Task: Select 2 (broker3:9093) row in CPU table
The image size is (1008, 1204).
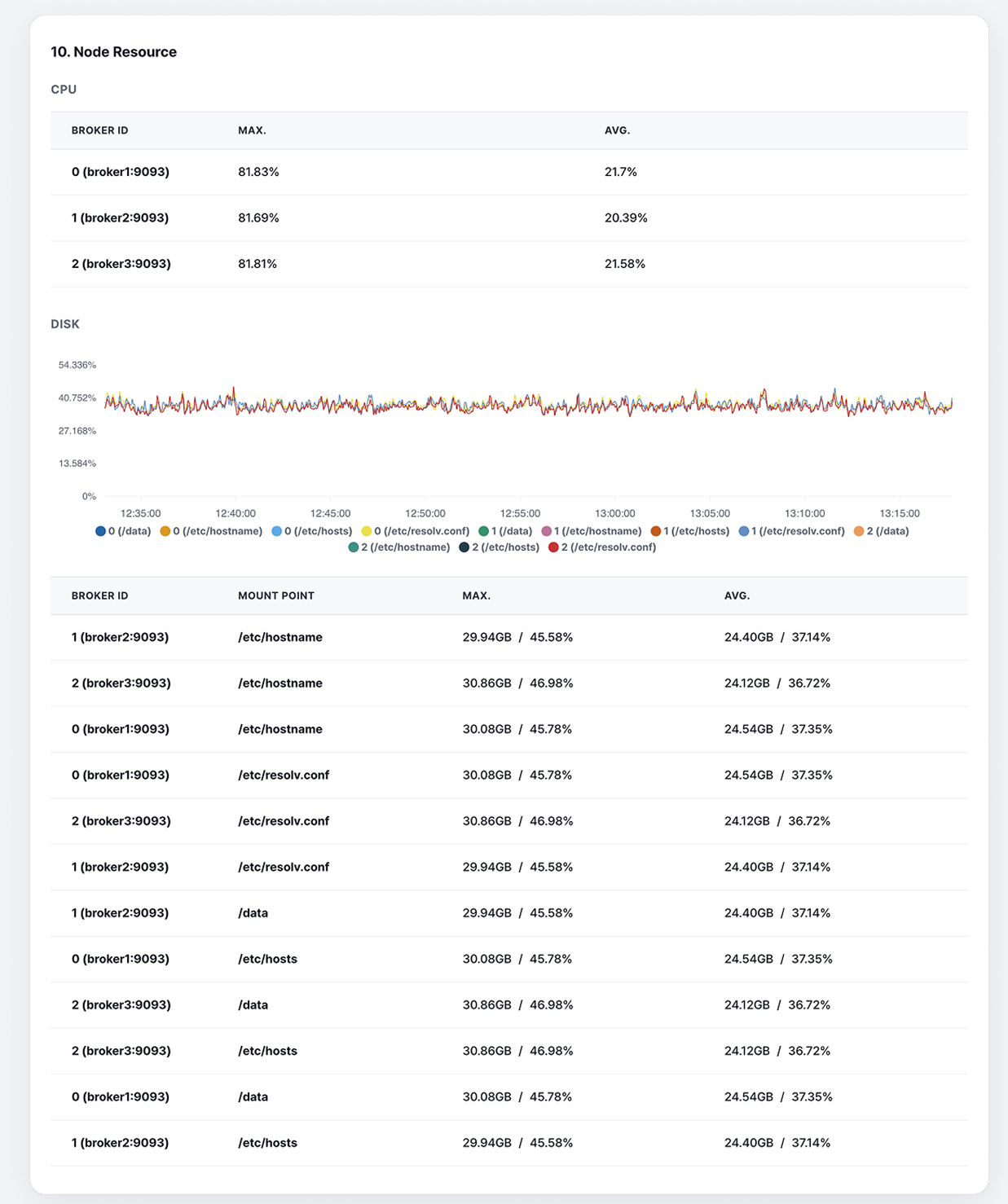Action: tap(121, 264)
